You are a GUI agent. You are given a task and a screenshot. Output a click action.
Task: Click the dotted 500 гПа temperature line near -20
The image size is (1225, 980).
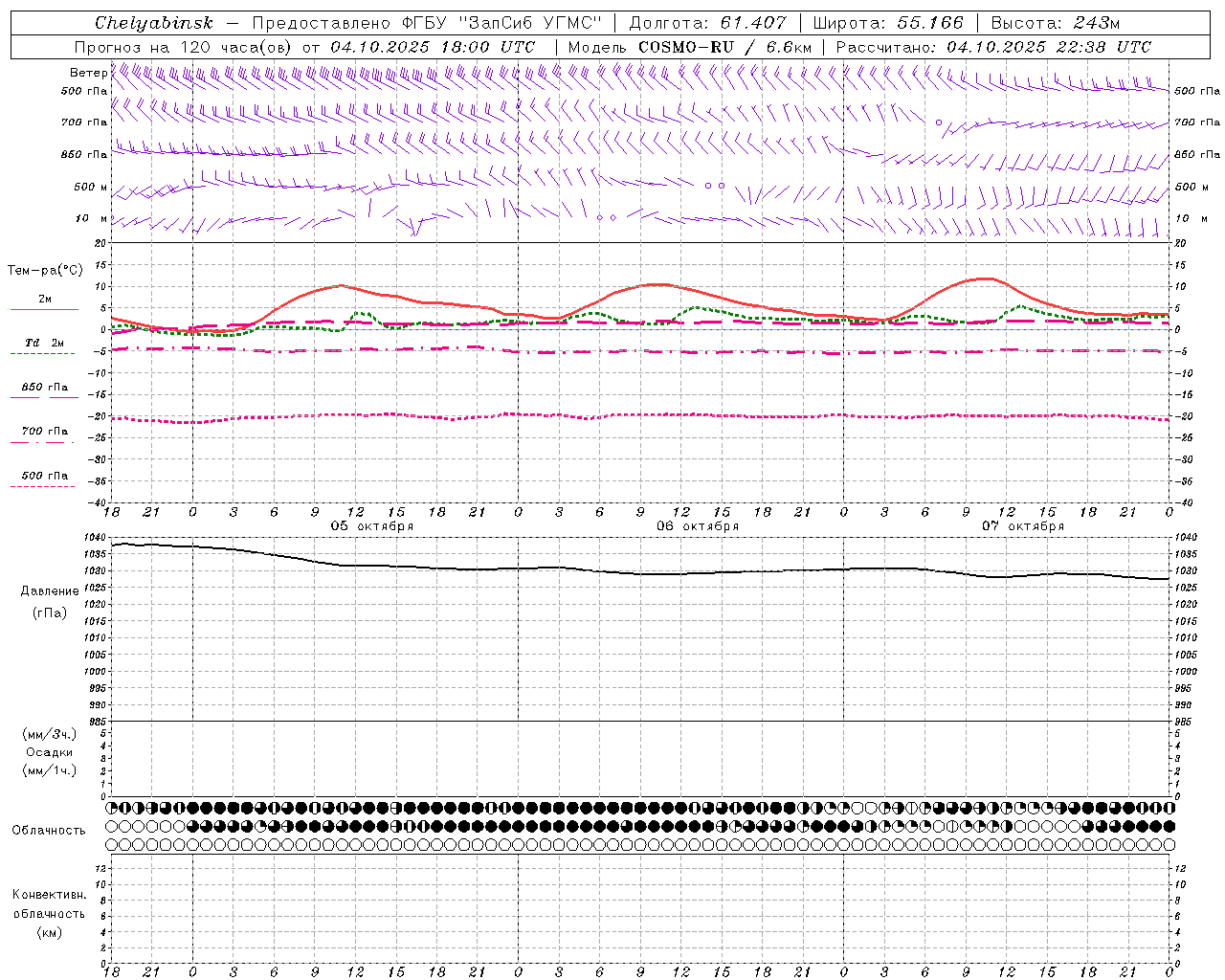(641, 415)
